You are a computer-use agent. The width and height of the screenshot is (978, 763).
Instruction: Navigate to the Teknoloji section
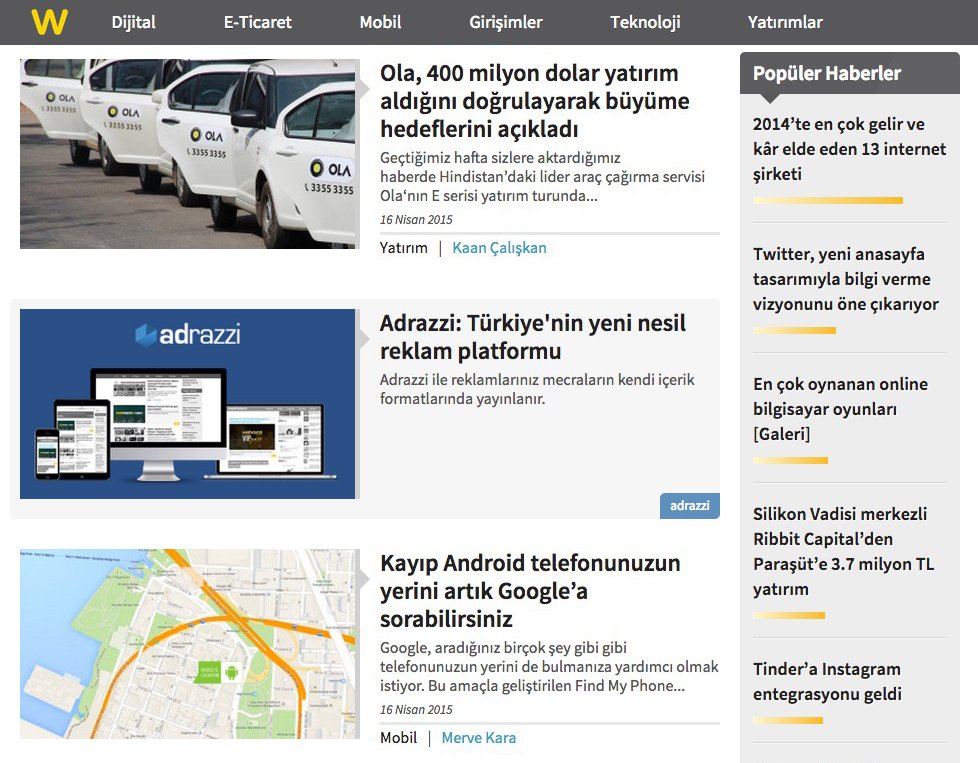[645, 22]
